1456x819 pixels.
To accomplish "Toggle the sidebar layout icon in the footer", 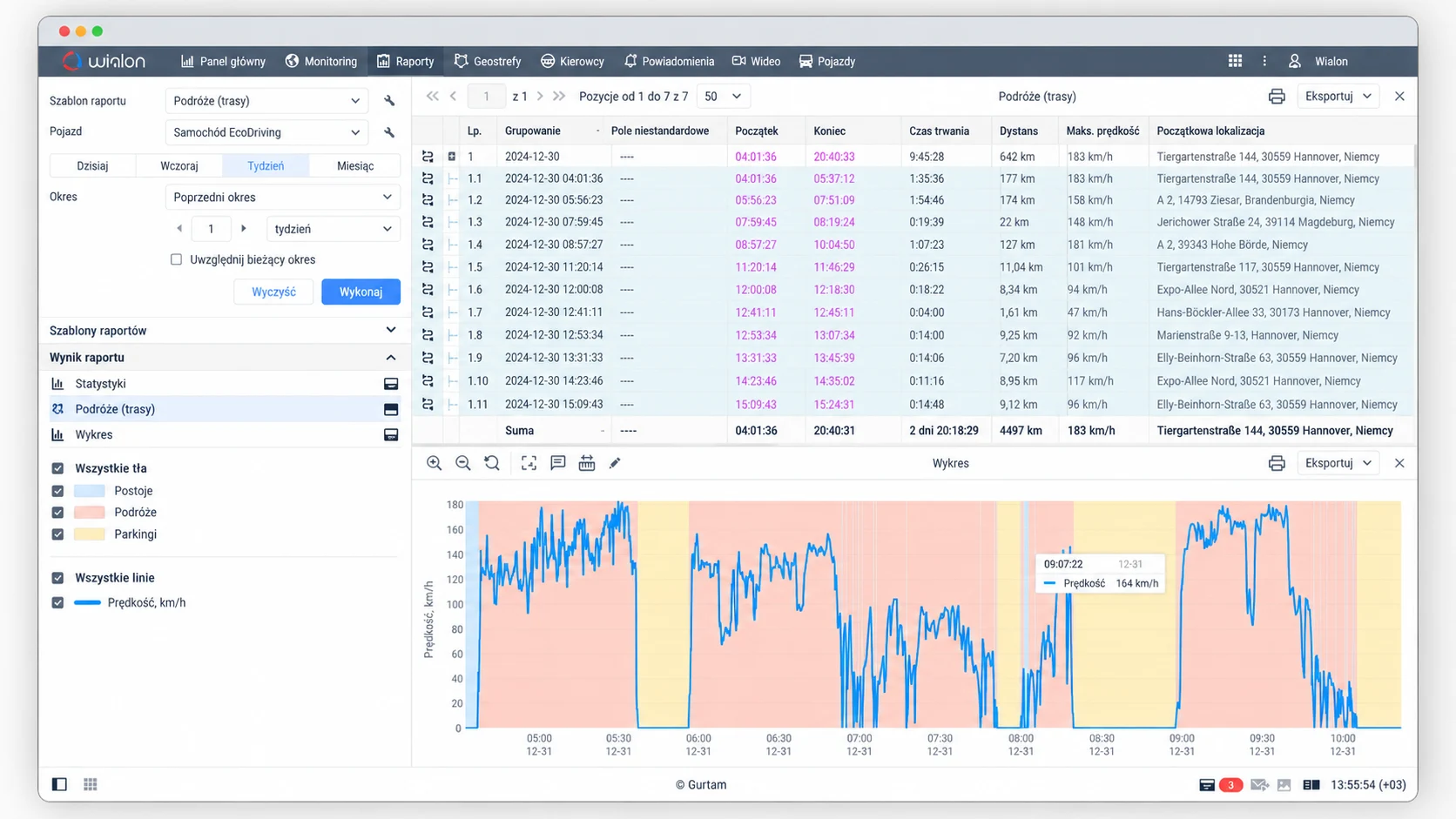I will pos(59,784).
